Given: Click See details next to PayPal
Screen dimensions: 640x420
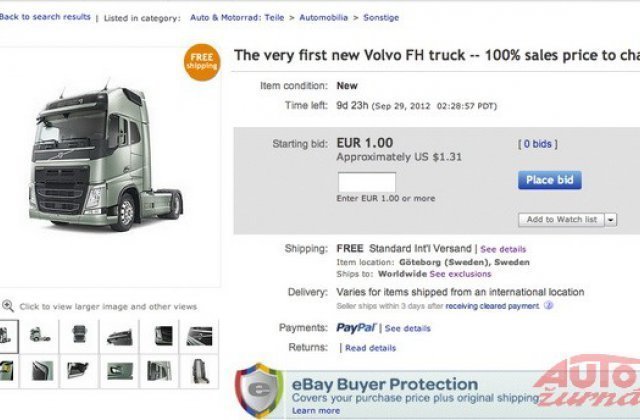Looking at the screenshot, I should pyautogui.click(x=408, y=328).
